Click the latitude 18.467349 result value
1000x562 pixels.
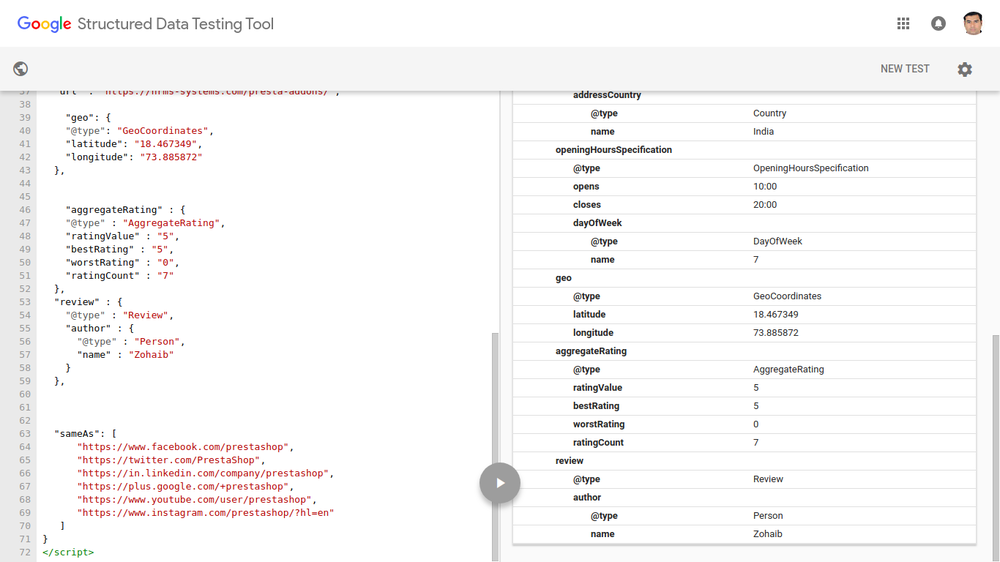click(776, 314)
